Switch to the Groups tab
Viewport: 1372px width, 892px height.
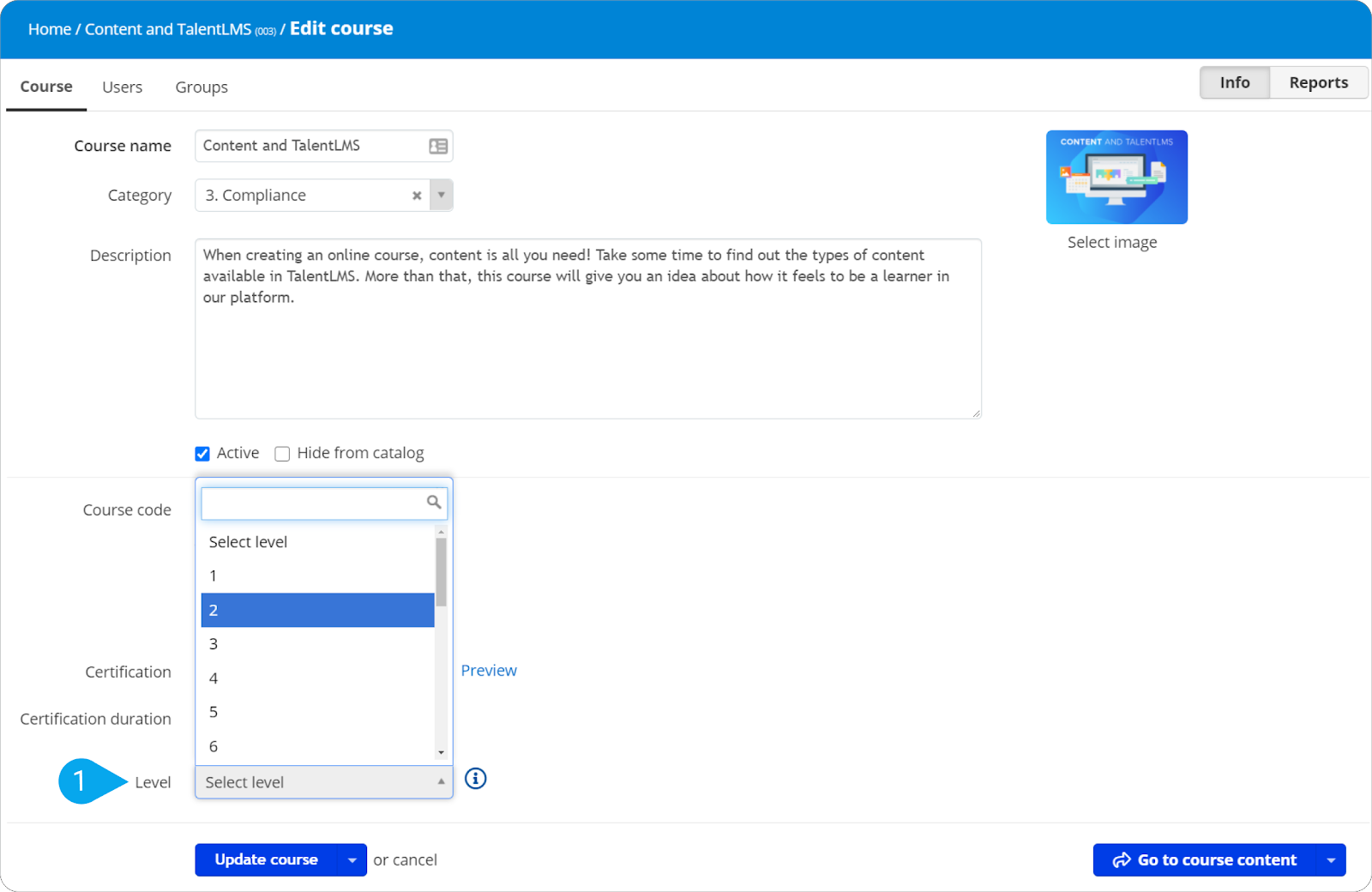202,87
